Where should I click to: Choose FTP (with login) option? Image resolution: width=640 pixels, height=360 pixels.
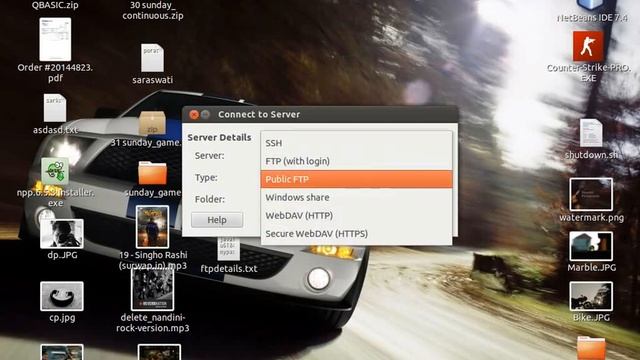(x=356, y=161)
